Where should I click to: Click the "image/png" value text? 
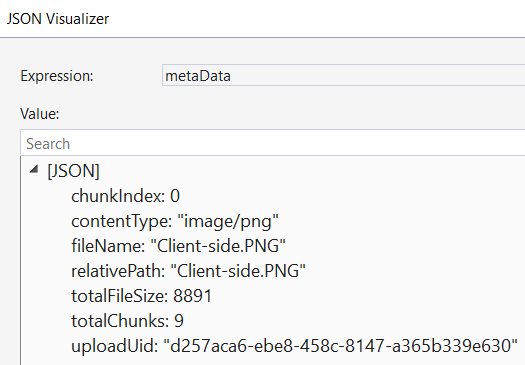tap(228, 221)
